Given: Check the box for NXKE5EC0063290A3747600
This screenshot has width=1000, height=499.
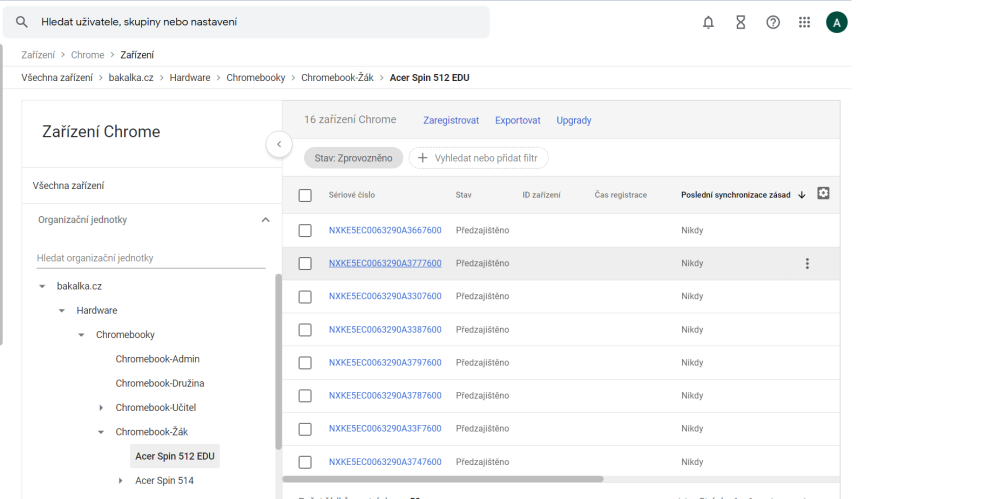Looking at the screenshot, I should [305, 463].
